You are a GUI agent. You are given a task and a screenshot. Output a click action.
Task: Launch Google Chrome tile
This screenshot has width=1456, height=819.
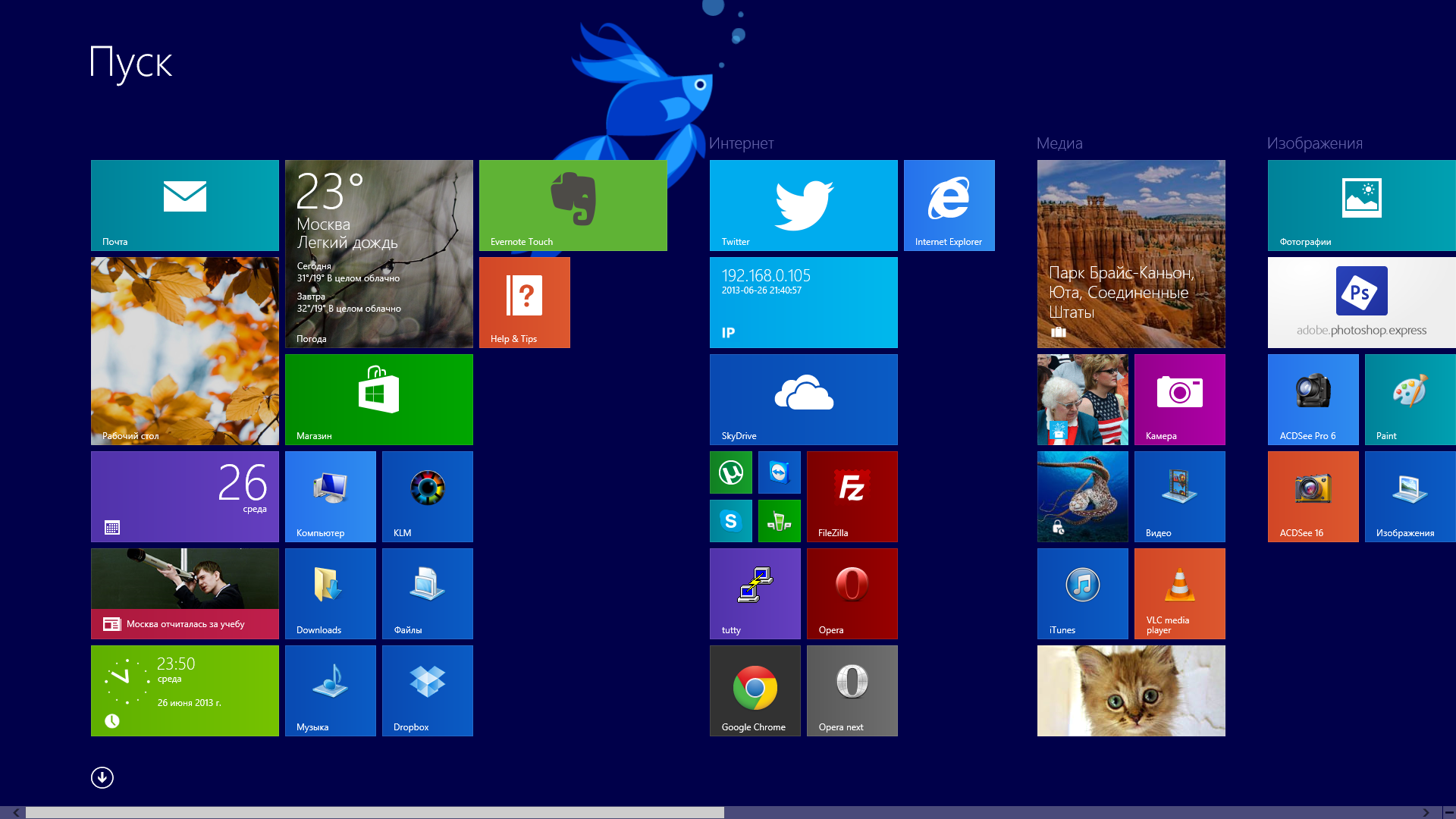(755, 691)
